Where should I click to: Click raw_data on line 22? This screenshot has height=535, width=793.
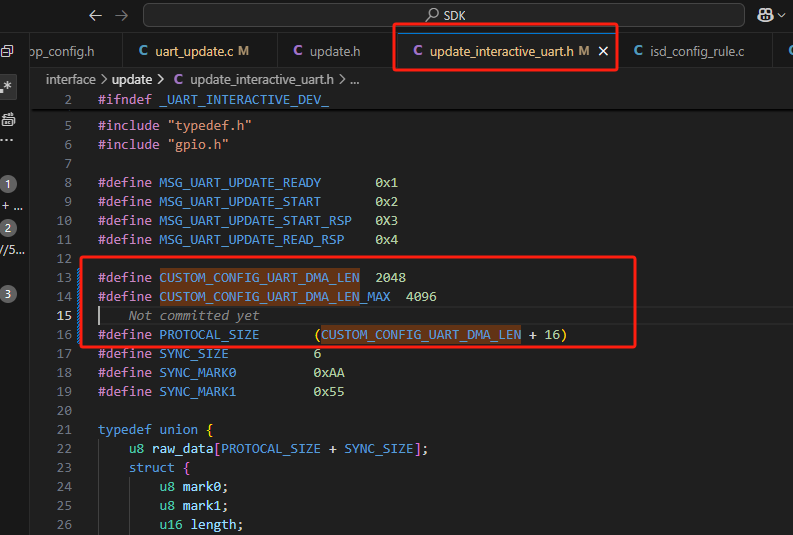(183, 449)
